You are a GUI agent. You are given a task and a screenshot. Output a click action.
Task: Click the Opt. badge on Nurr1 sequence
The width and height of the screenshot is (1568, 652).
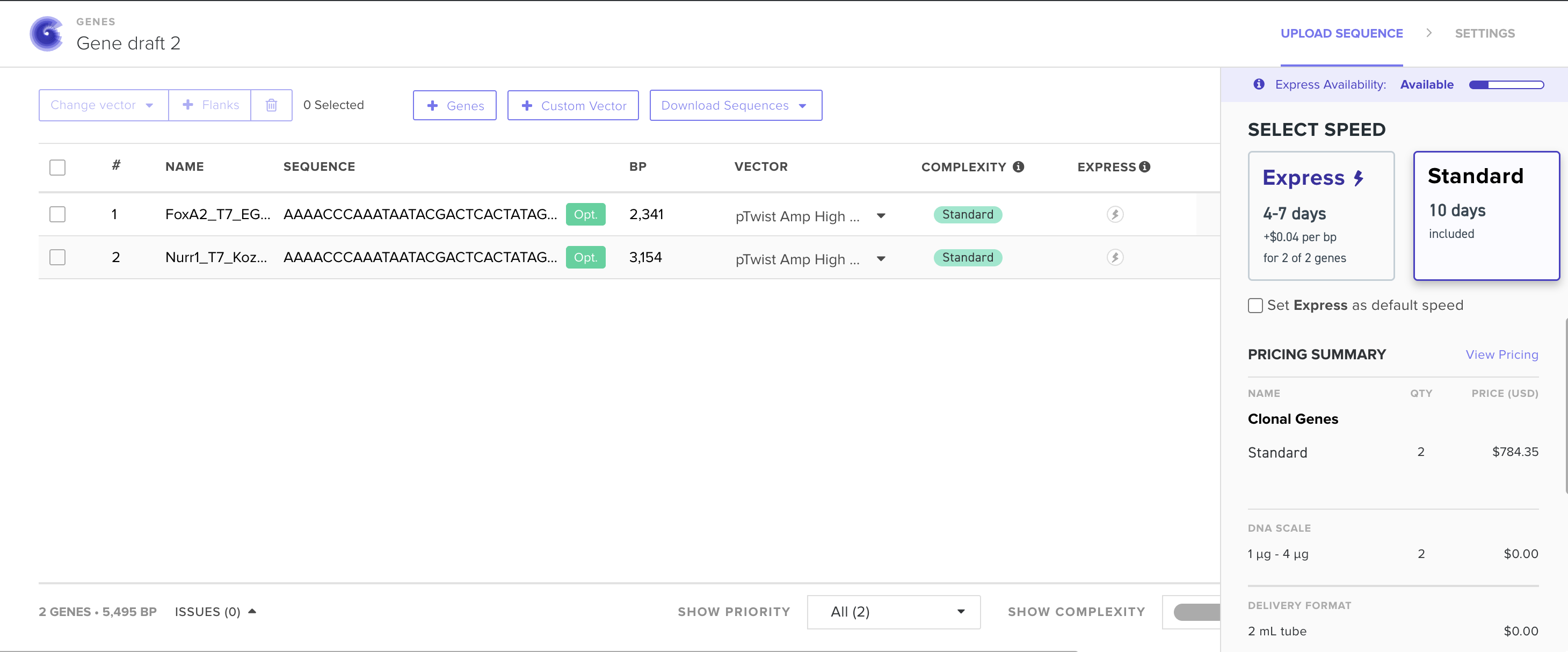[x=585, y=257]
